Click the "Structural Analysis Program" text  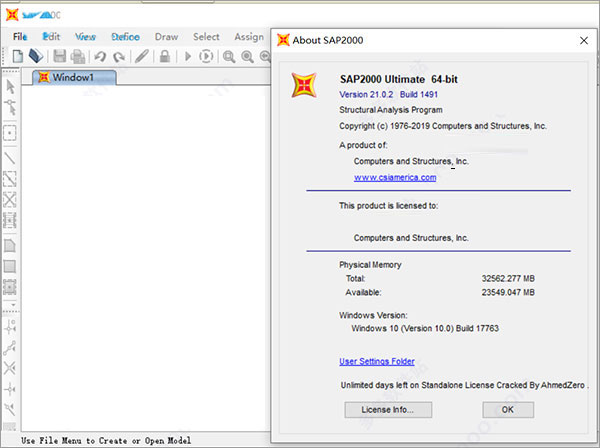391,110
